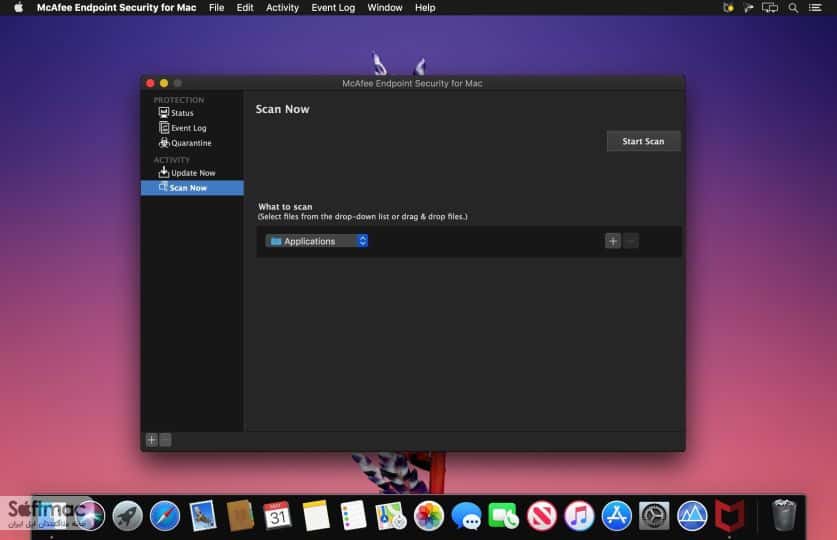This screenshot has height=540, width=837.
Task: Open Safari from the Dock
Action: pos(165,516)
